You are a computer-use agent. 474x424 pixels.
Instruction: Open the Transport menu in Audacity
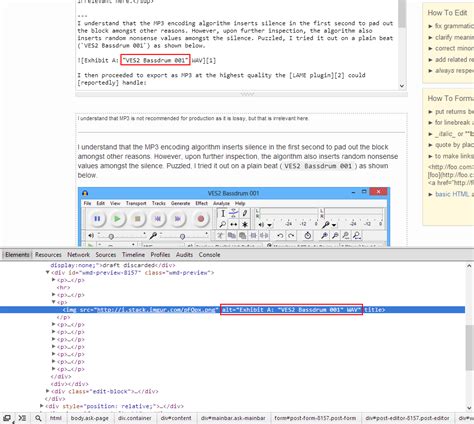click(x=136, y=203)
